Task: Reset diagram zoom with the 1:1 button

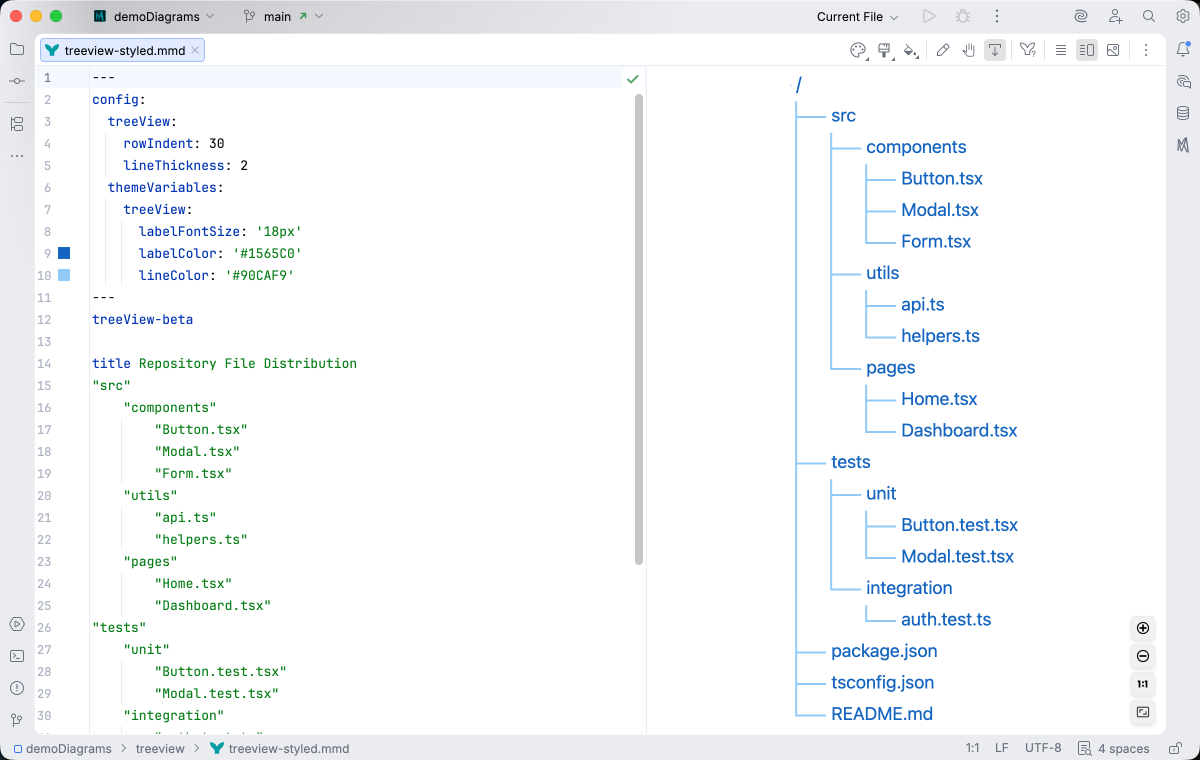Action: 1142,685
